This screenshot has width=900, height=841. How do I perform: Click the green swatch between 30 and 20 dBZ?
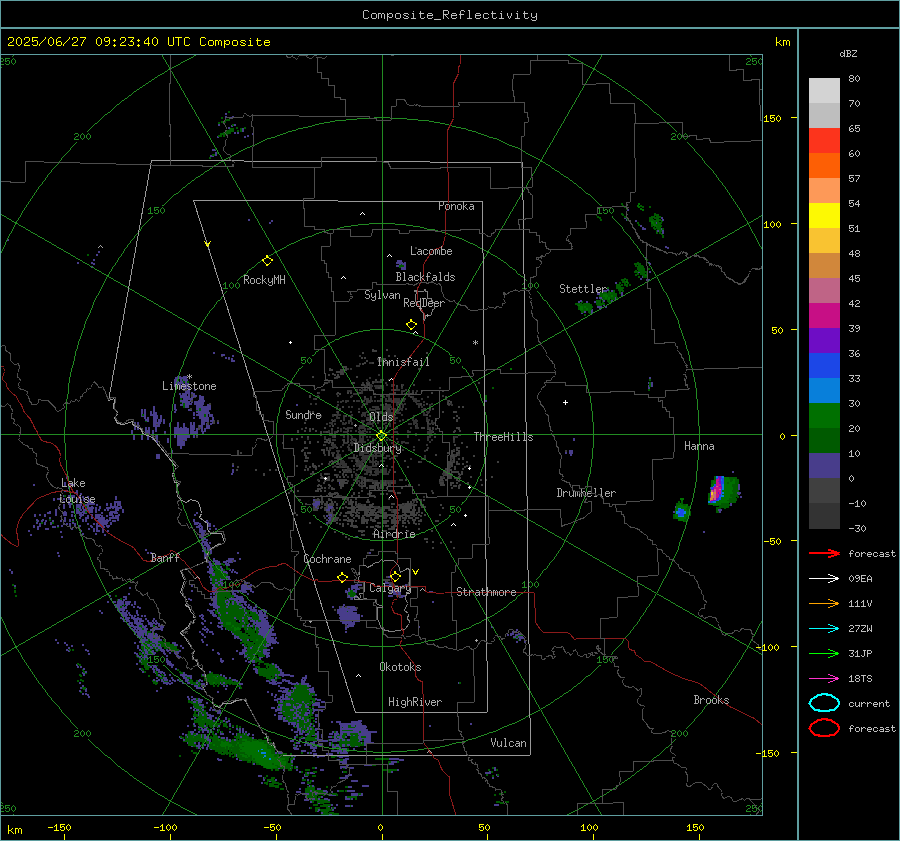click(824, 416)
